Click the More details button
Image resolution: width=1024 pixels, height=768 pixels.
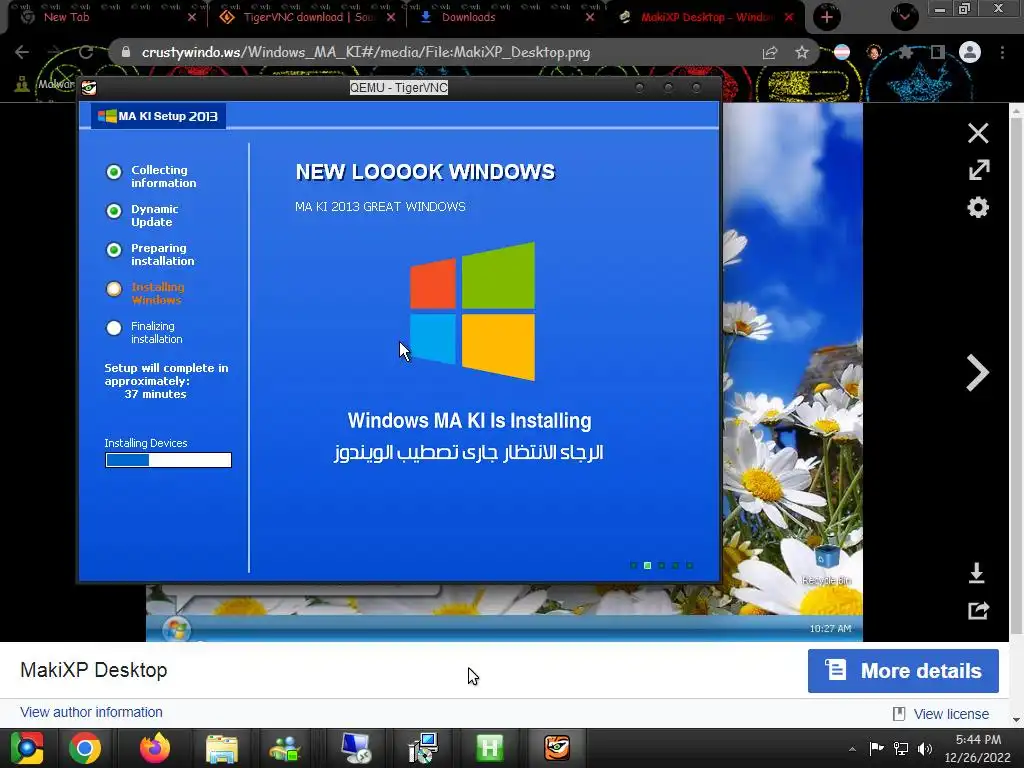pos(903,671)
